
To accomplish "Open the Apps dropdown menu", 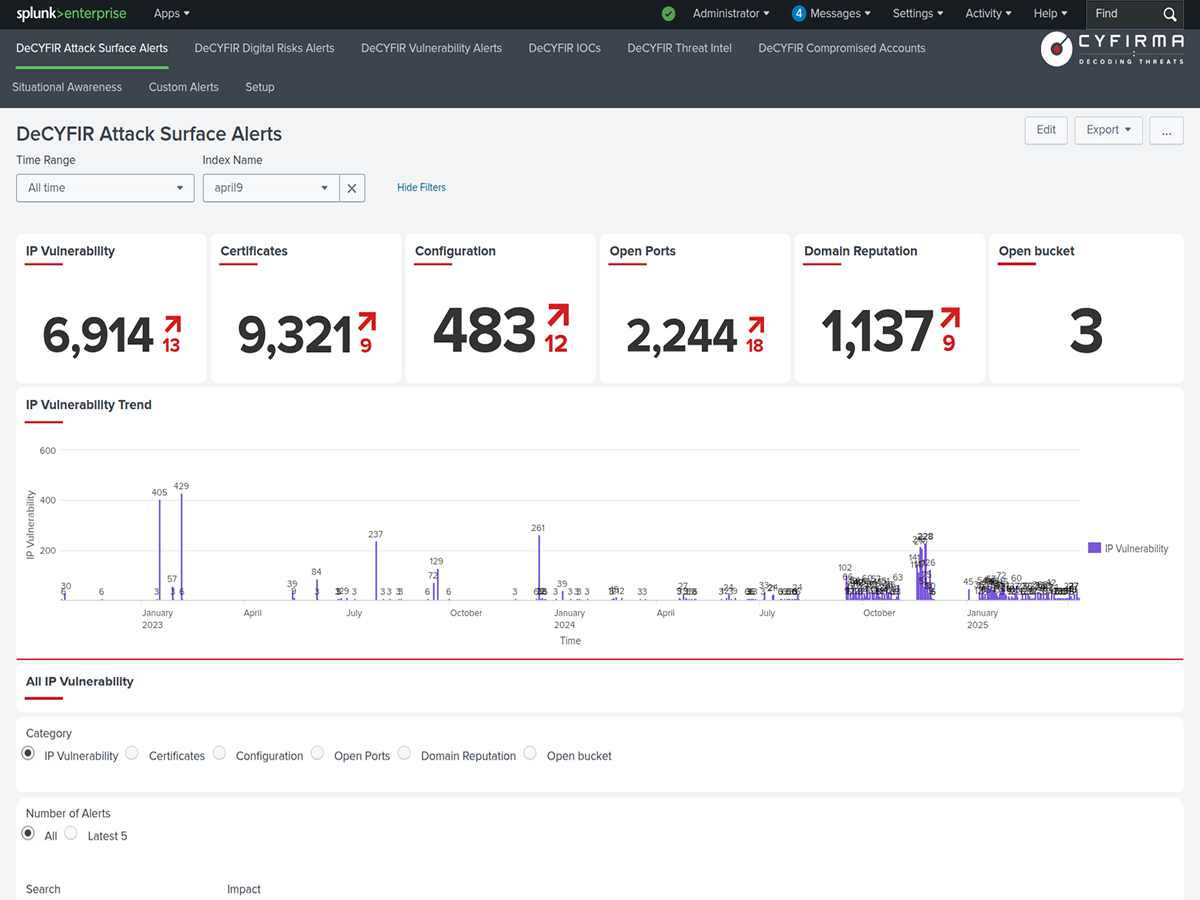I will coord(172,14).
